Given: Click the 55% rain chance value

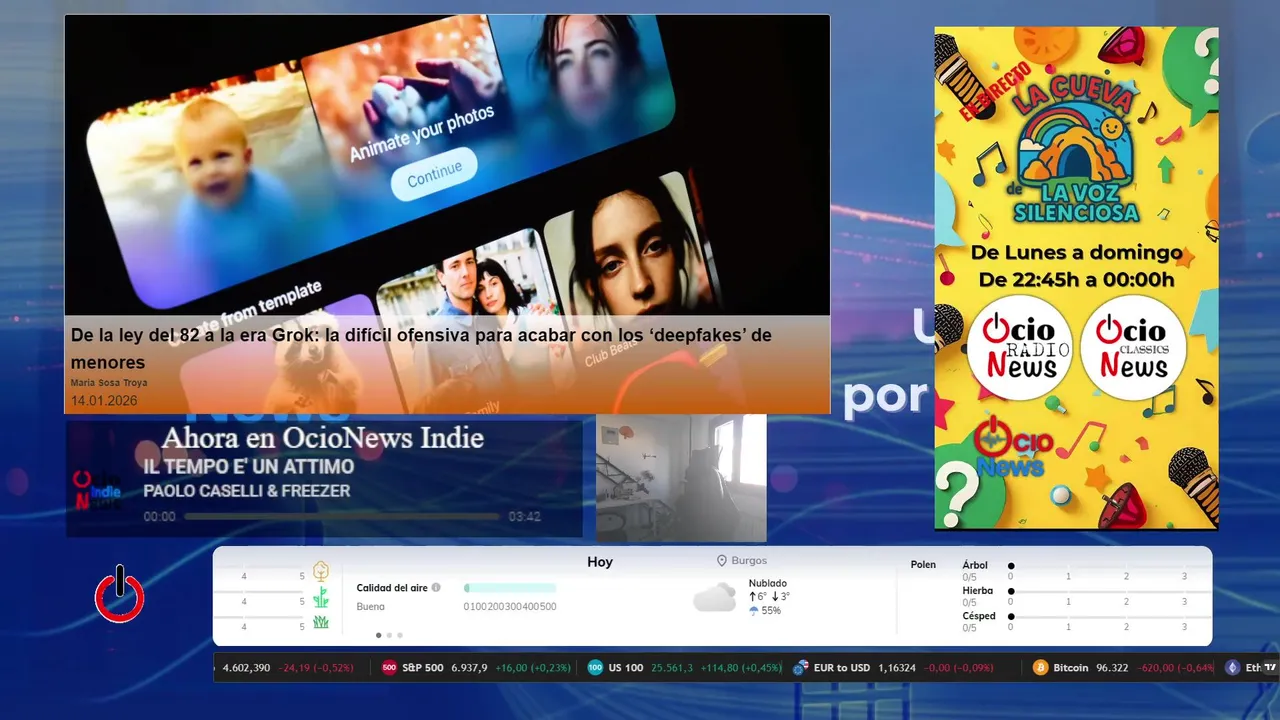Looking at the screenshot, I should 771,610.
